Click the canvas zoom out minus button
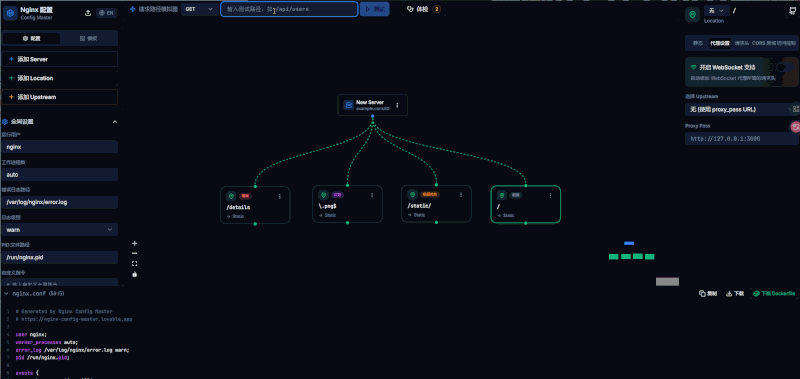The width and height of the screenshot is (800, 379). pyautogui.click(x=135, y=254)
